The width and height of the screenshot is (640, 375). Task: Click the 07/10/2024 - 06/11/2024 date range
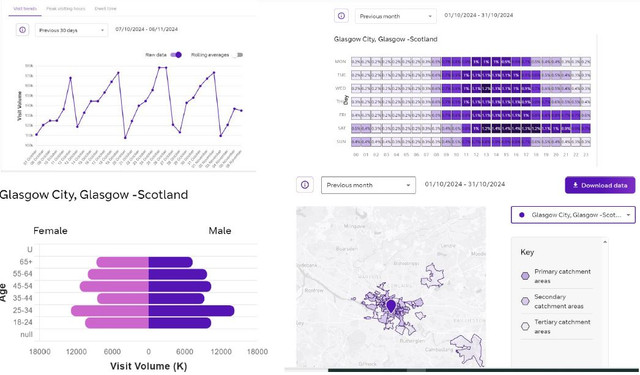coord(147,29)
